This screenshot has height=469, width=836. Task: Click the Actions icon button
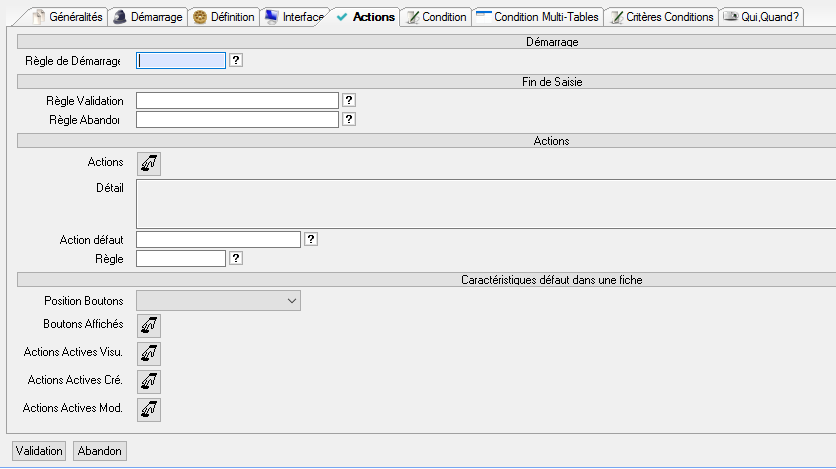click(148, 163)
